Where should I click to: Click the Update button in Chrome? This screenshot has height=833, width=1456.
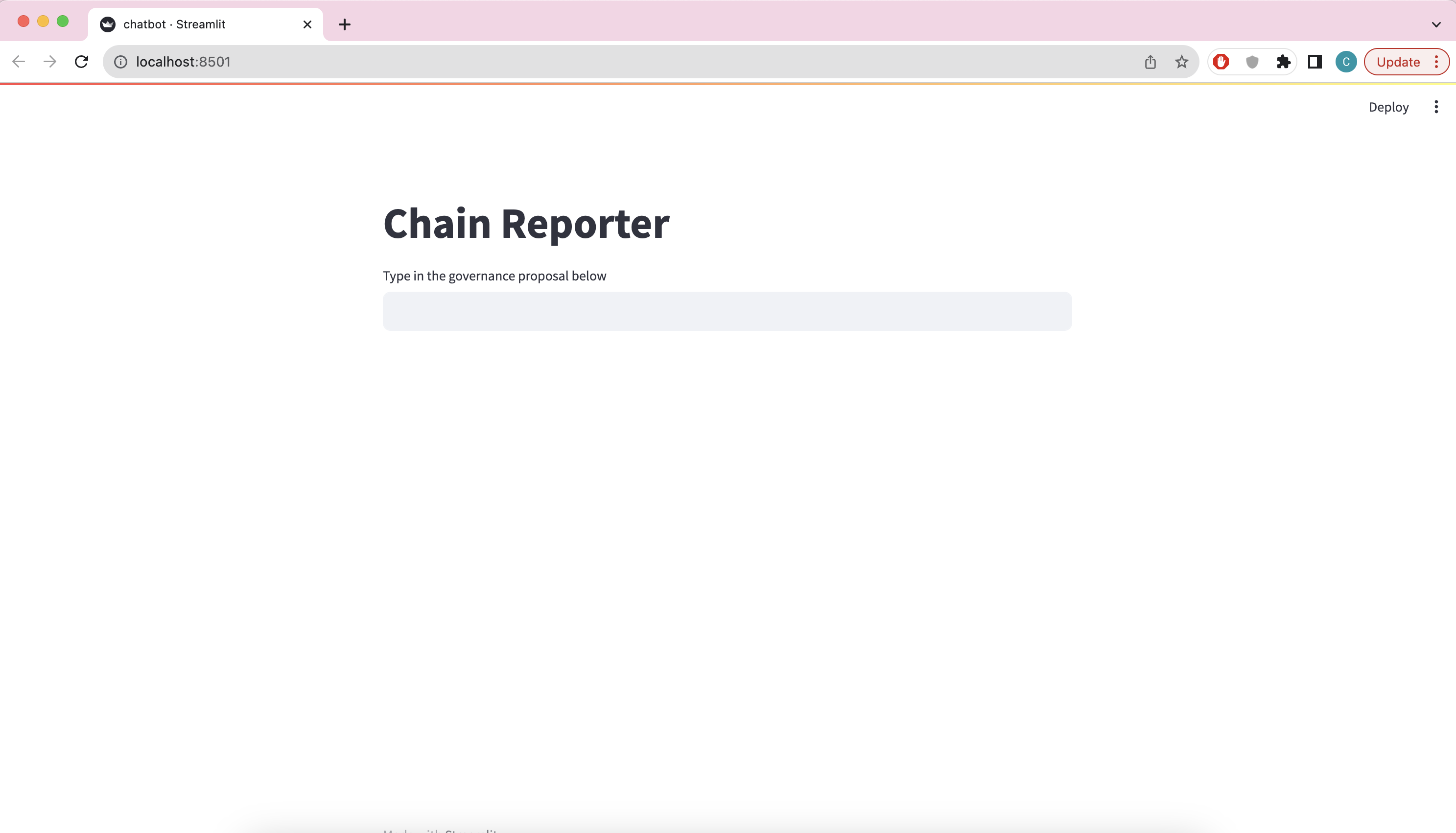(1398, 62)
